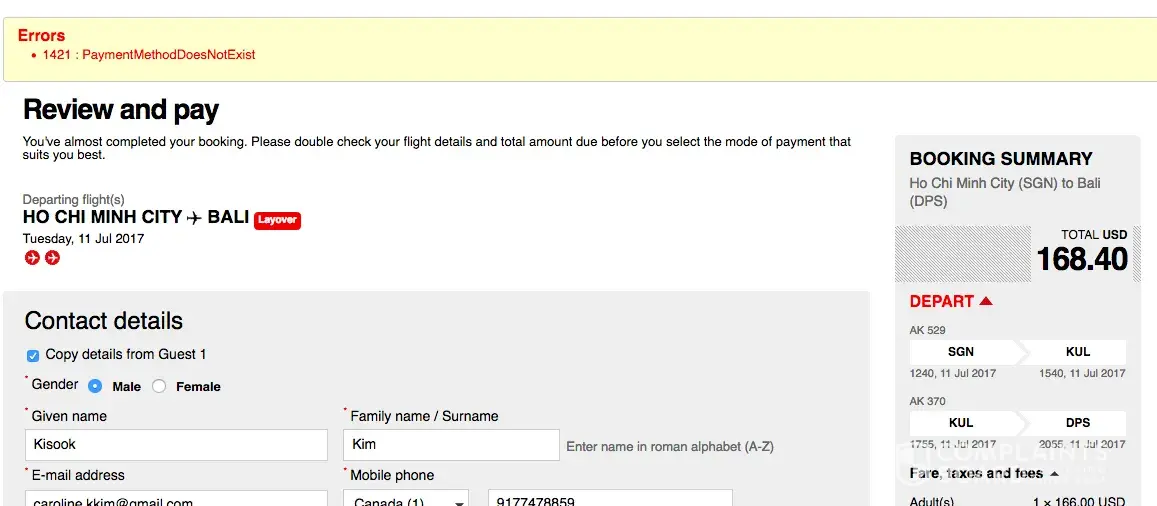Click the airplane icon between city names
1157x506 pixels.
[194, 217]
